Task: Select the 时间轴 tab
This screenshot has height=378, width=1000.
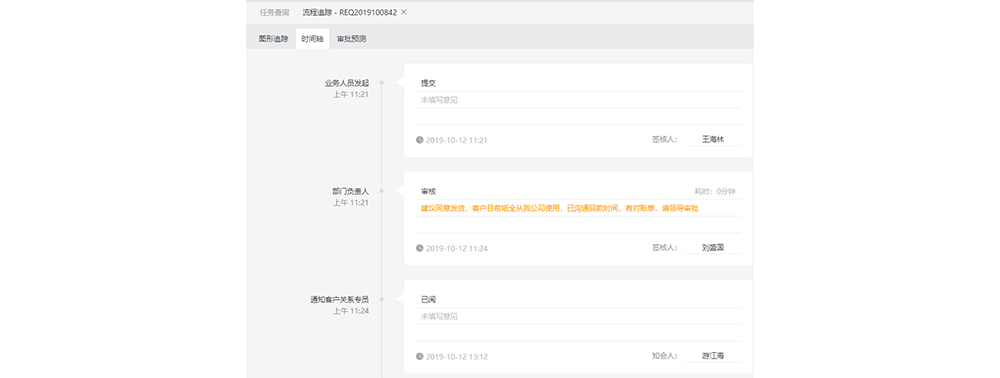Action: tap(312, 39)
